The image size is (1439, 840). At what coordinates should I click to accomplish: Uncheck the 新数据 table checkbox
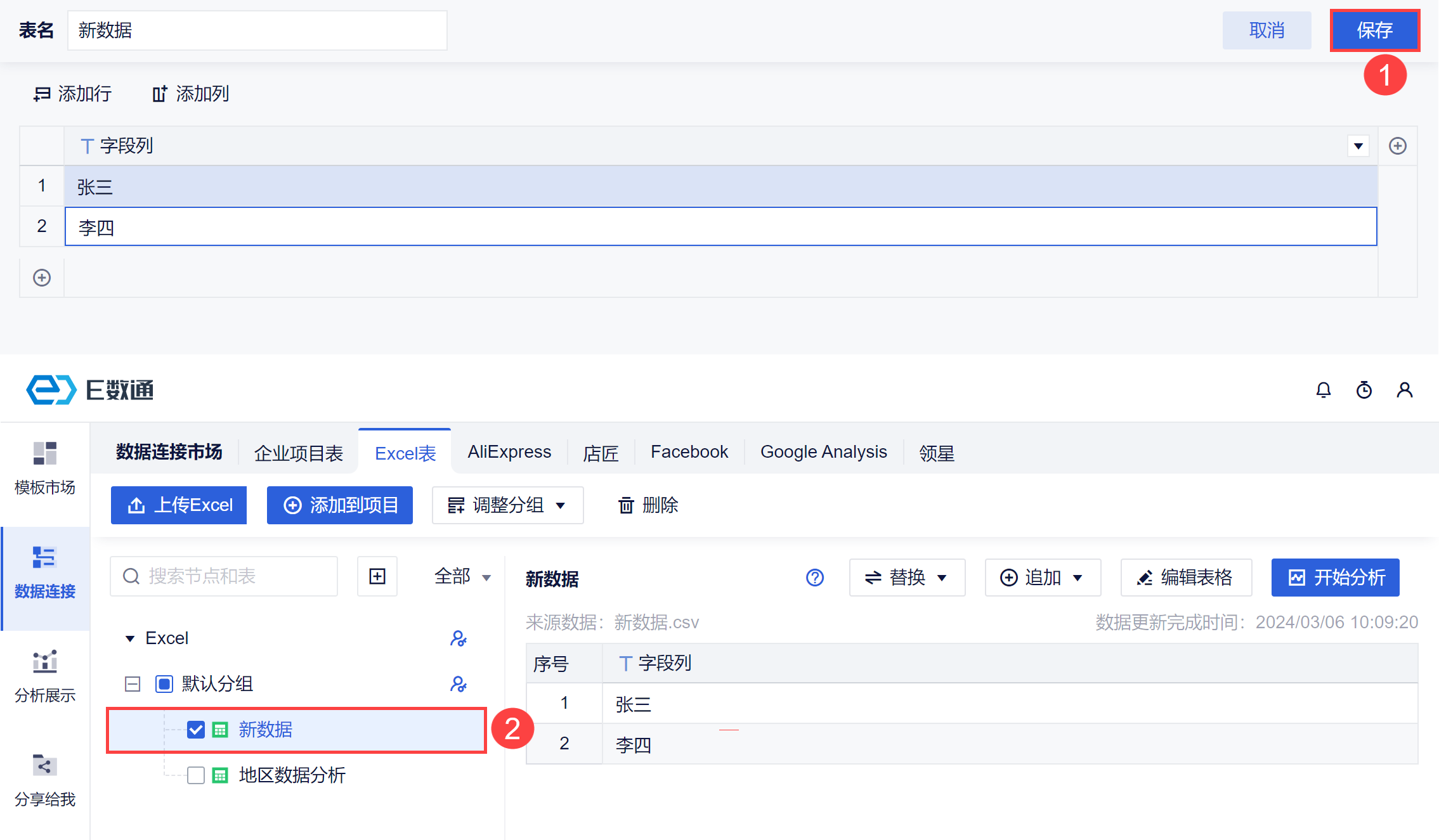(x=196, y=730)
